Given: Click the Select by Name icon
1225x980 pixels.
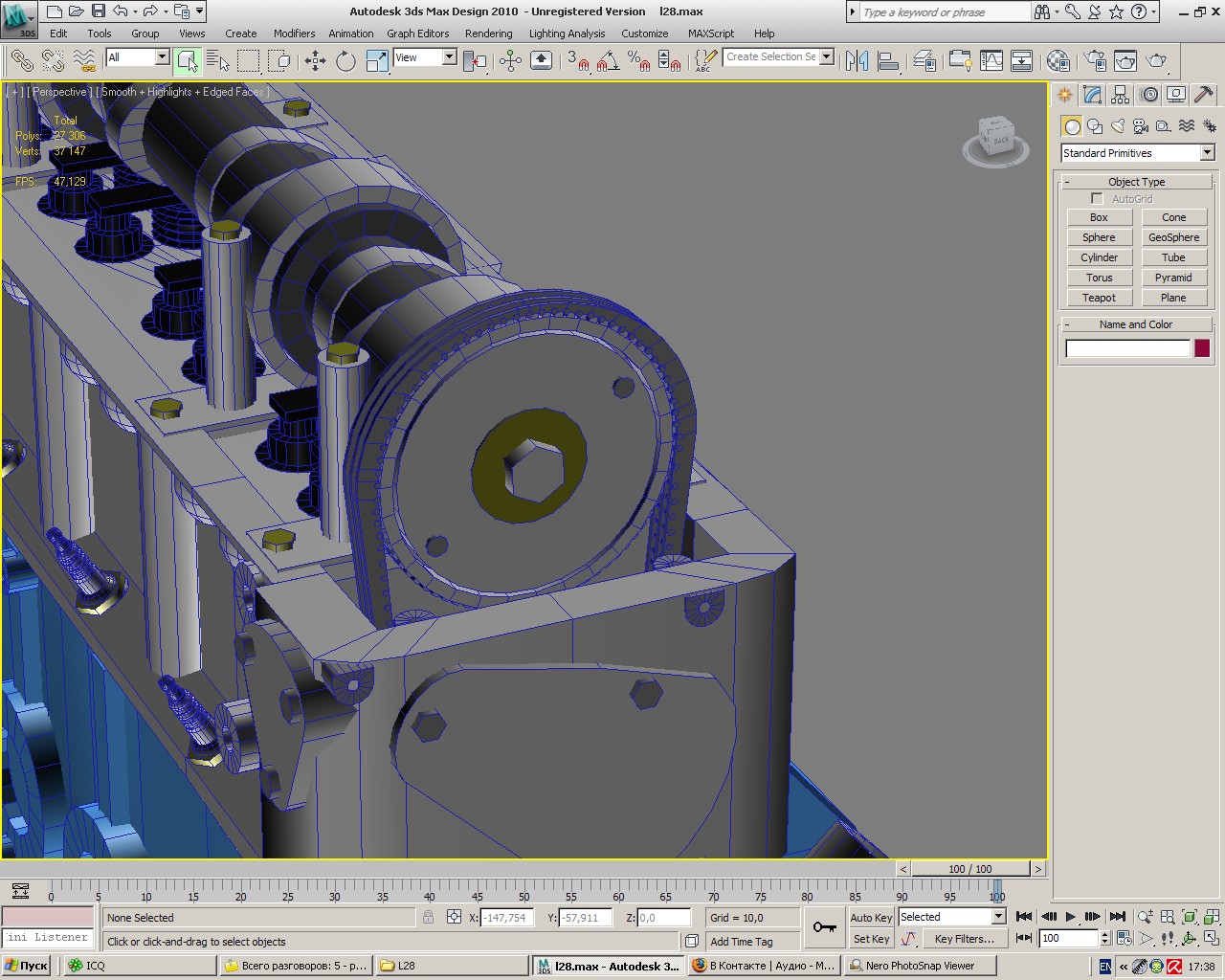Looking at the screenshot, I should coord(218,61).
